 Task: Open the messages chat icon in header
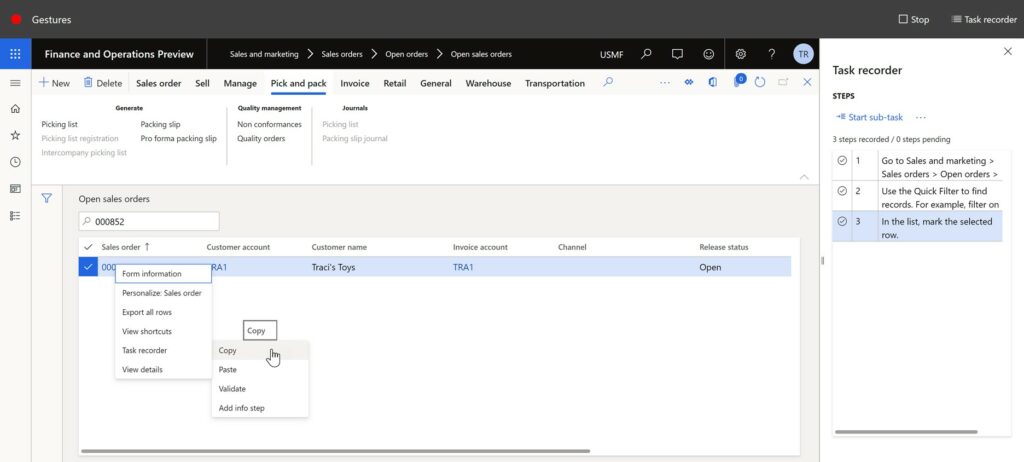point(677,54)
